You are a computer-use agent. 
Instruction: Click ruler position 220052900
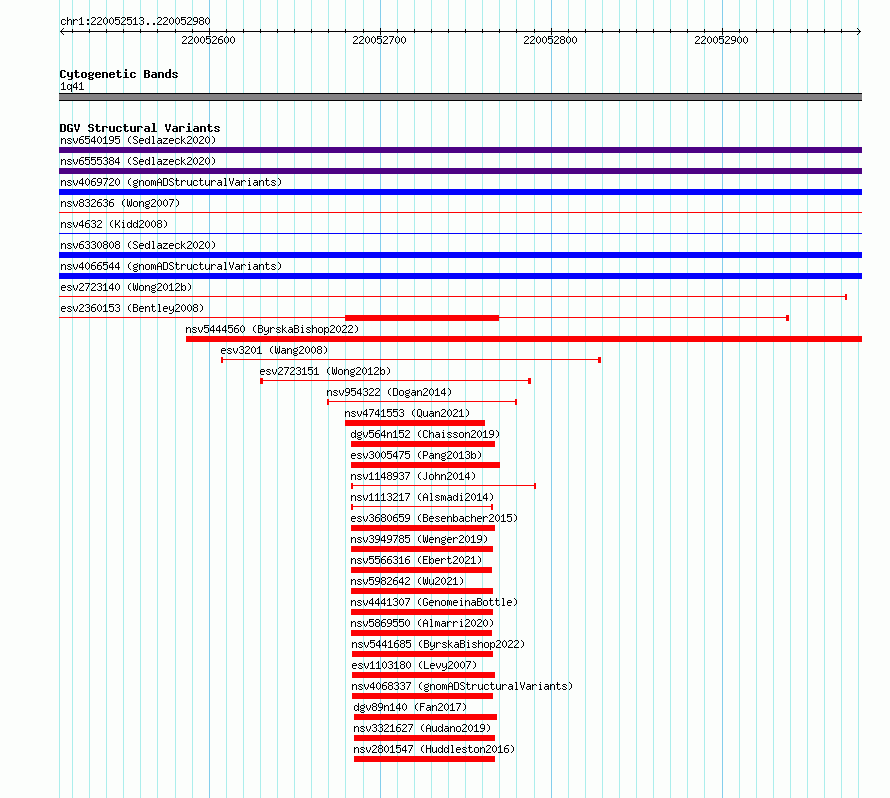click(x=721, y=40)
